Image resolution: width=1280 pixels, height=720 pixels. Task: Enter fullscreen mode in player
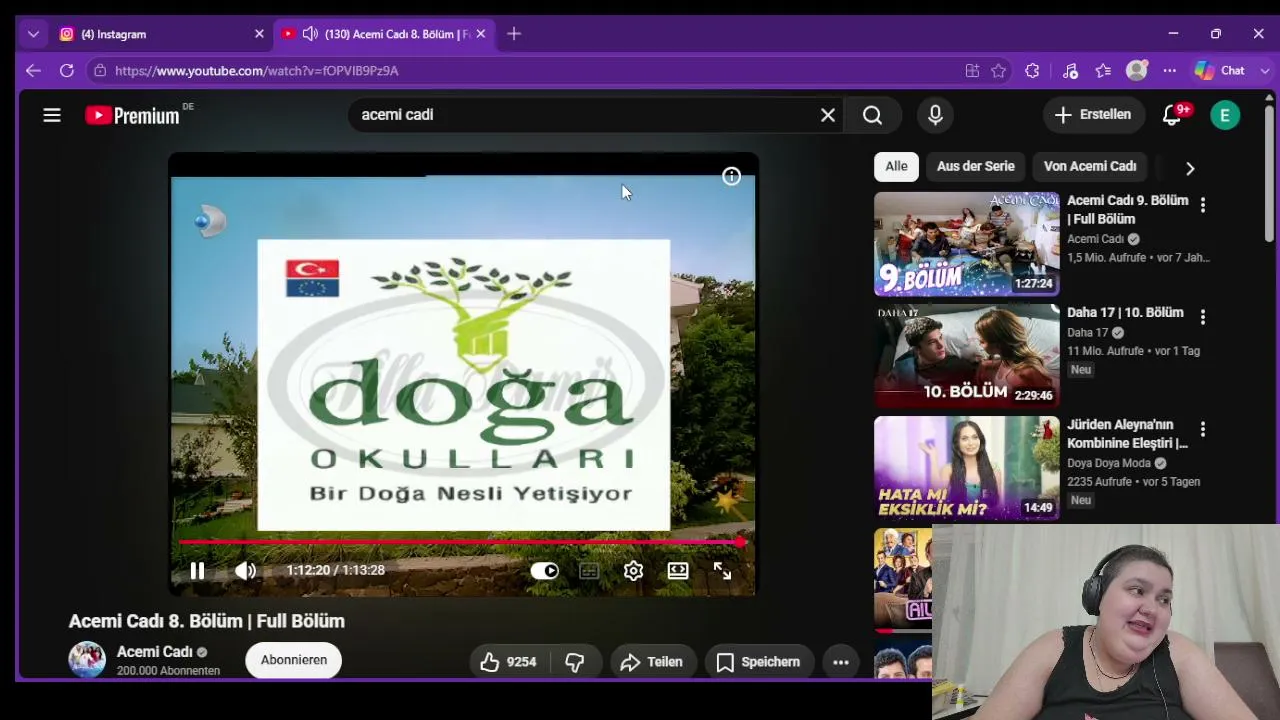[x=722, y=571]
